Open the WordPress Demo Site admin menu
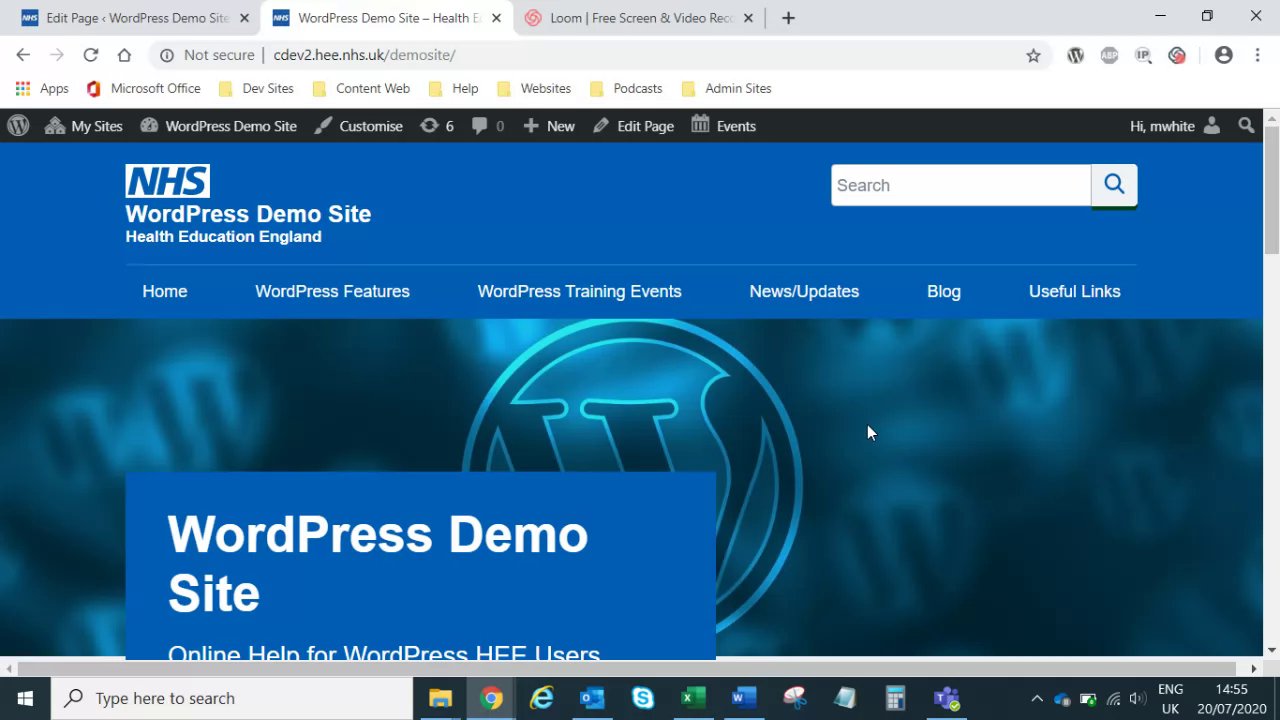Image resolution: width=1280 pixels, height=720 pixels. tap(219, 126)
